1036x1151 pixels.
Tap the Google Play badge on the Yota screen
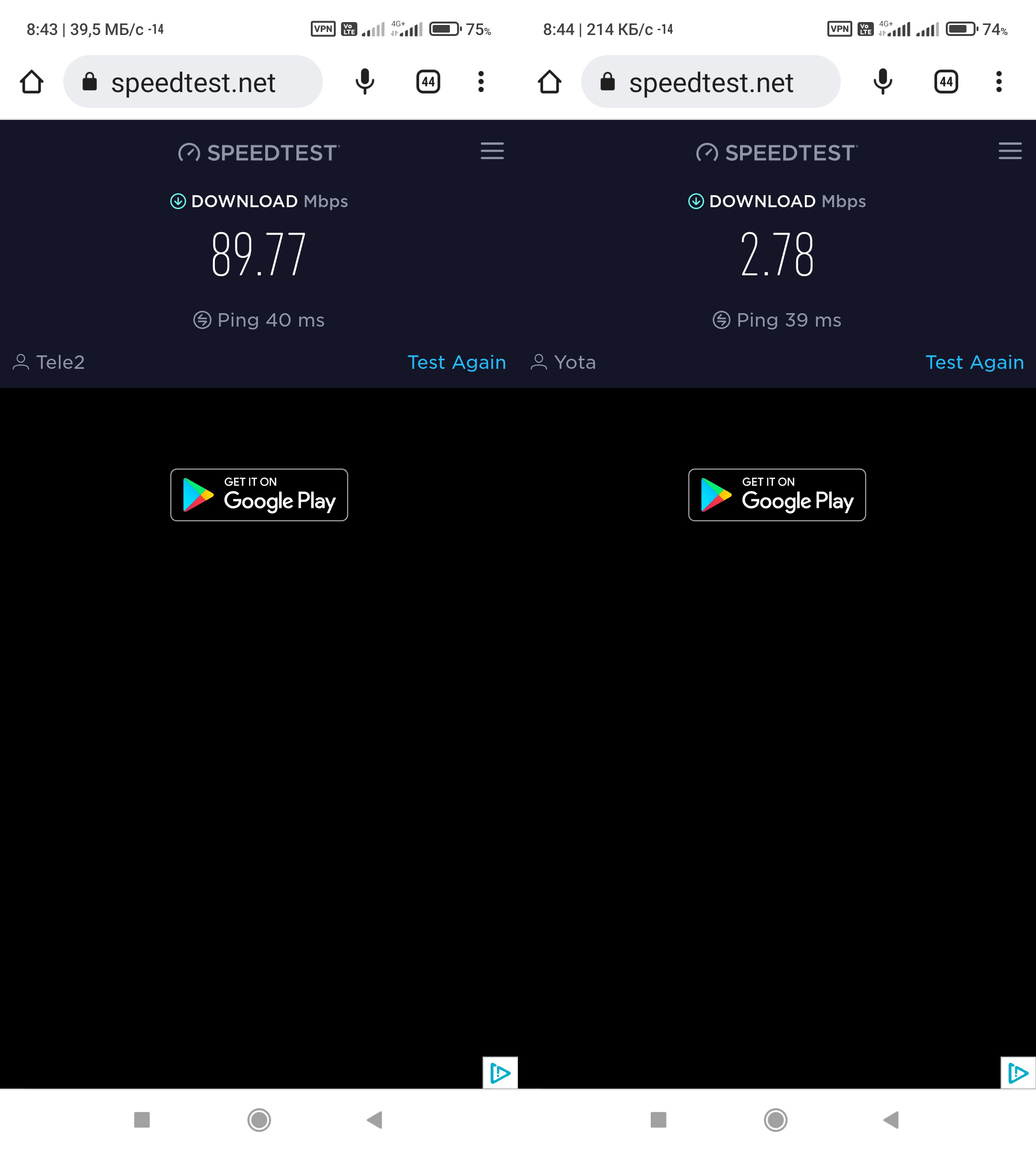[x=777, y=494]
